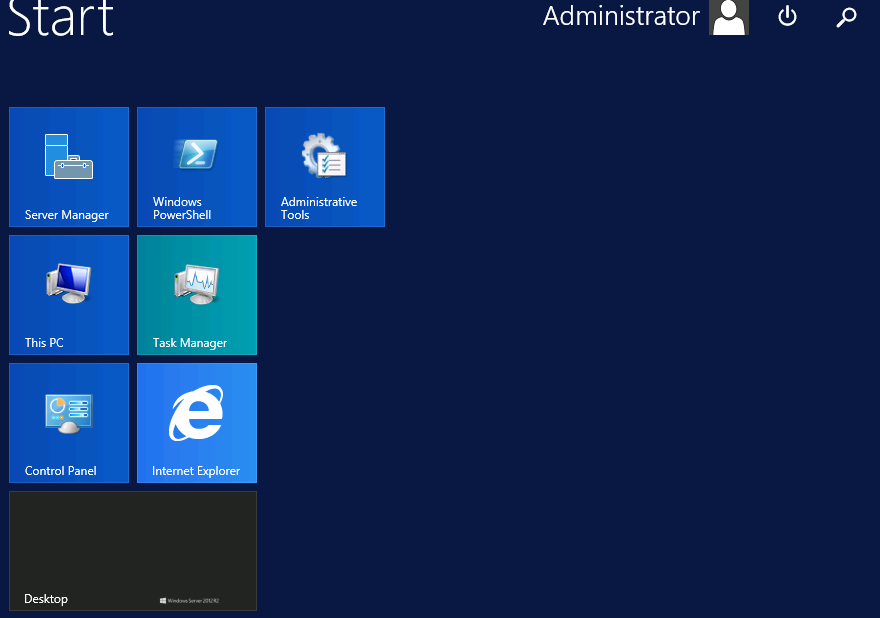Click the Administrator account picture

[x=729, y=17]
